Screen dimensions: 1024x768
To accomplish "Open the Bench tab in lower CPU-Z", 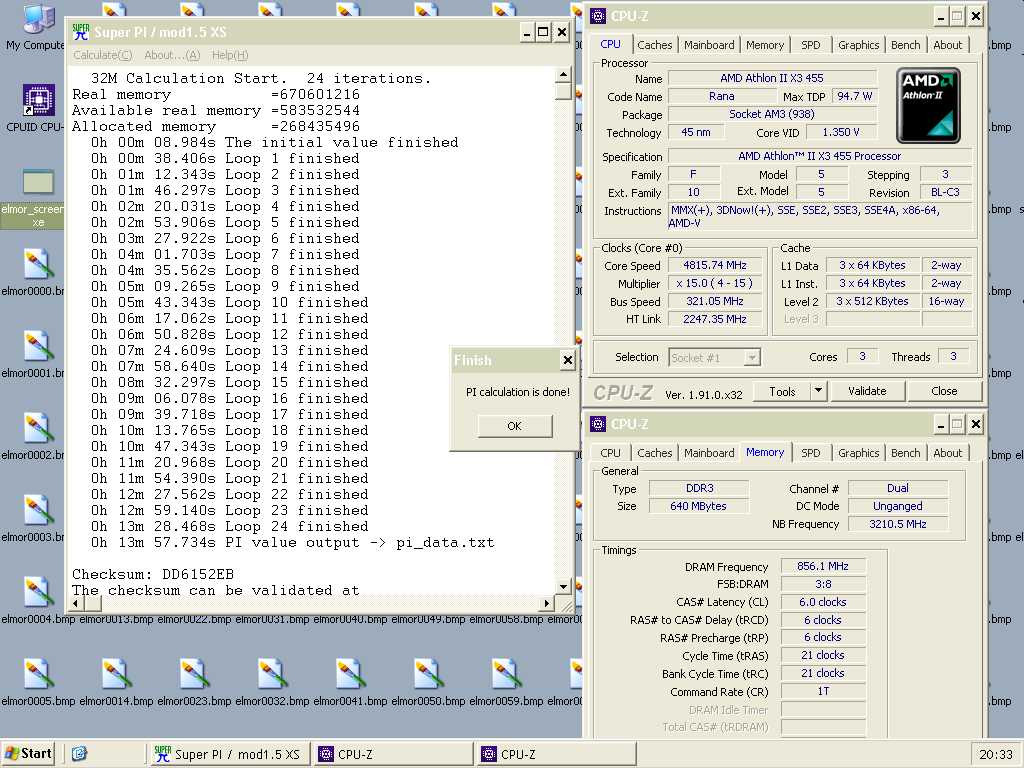I will pos(905,453).
